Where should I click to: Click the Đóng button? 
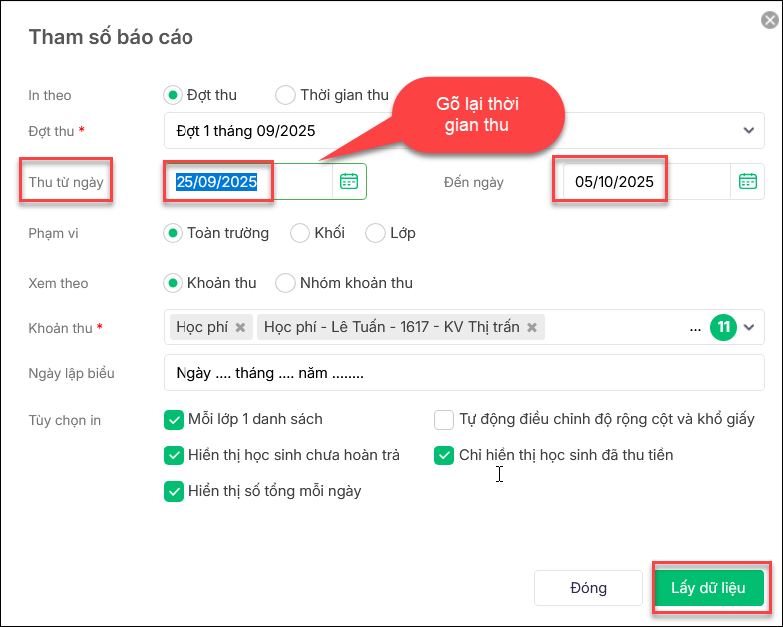click(x=588, y=587)
